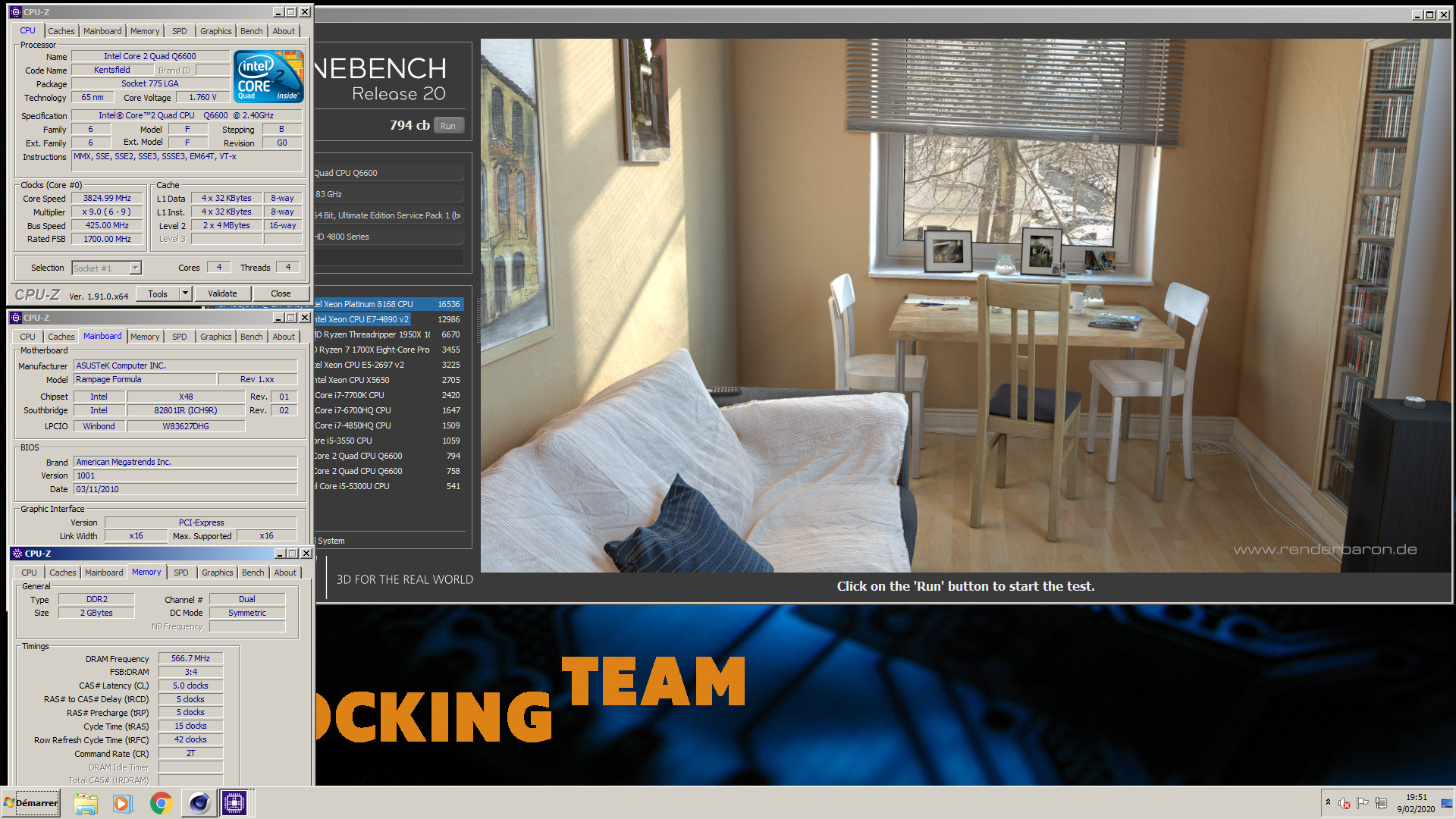This screenshot has height=819, width=1456.
Task: Select Q6600 ranking row scoring 794
Action: [388, 456]
